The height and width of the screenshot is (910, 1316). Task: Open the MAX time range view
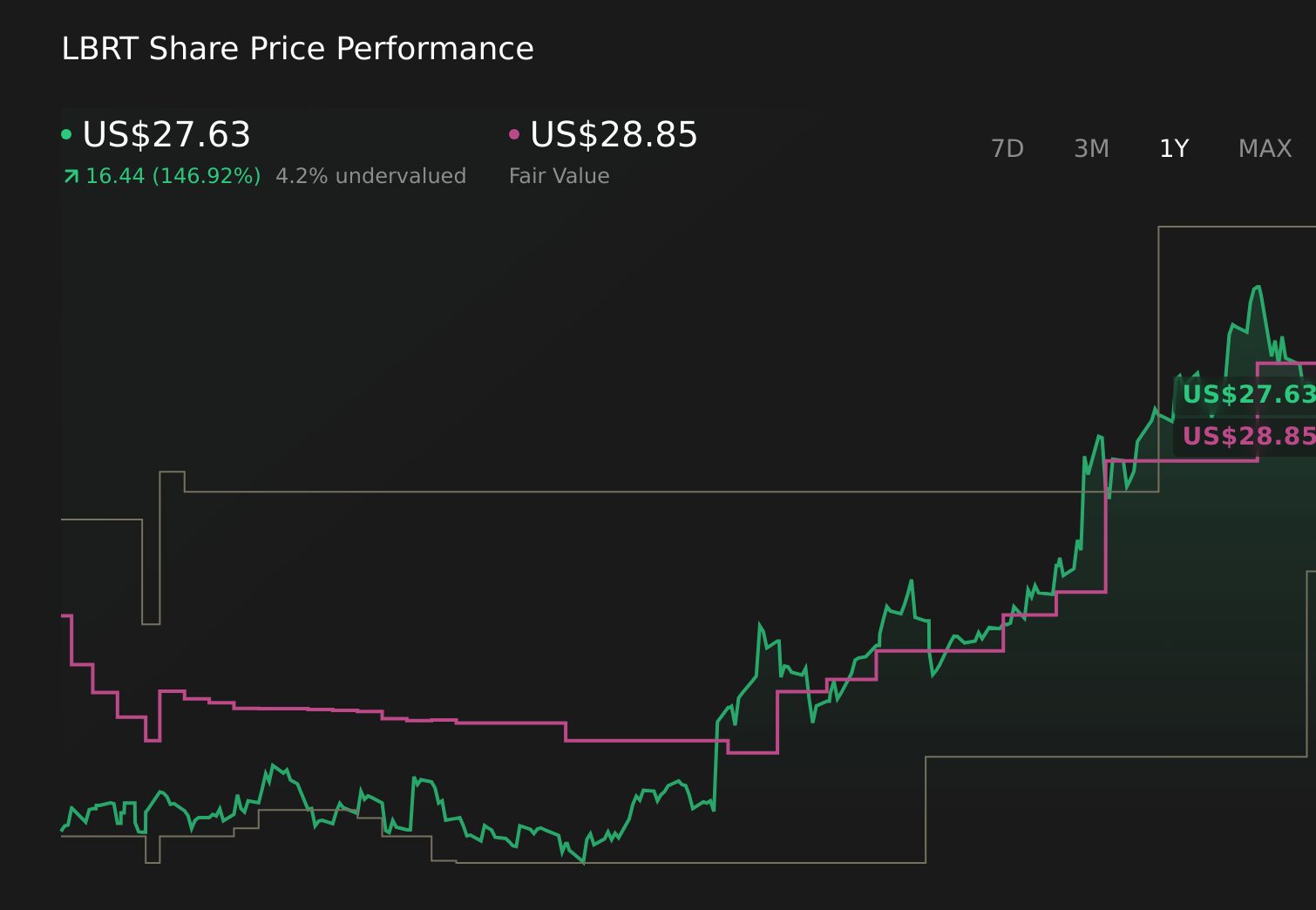[x=1264, y=148]
